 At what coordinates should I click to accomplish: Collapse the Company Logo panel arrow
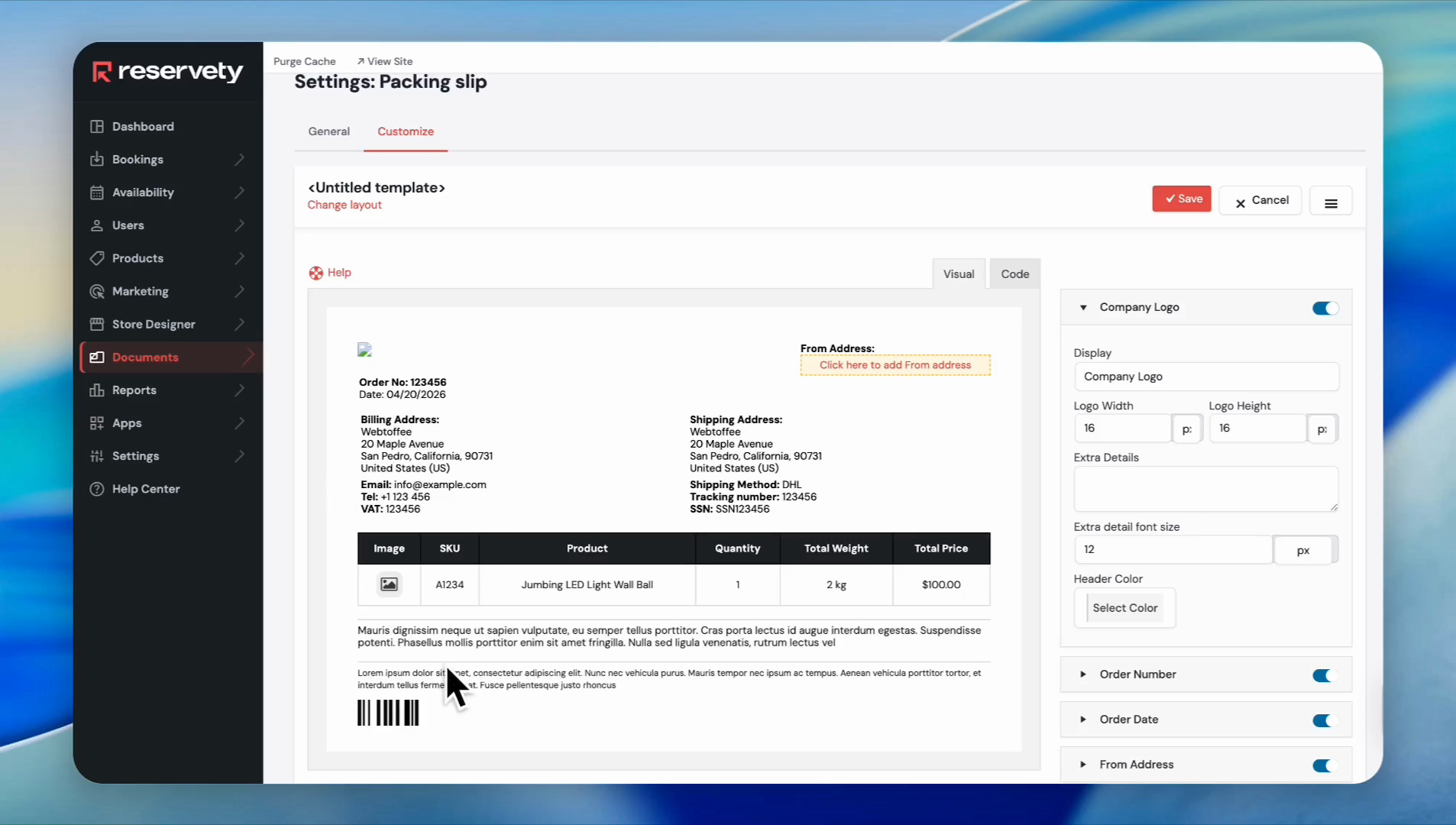1083,308
